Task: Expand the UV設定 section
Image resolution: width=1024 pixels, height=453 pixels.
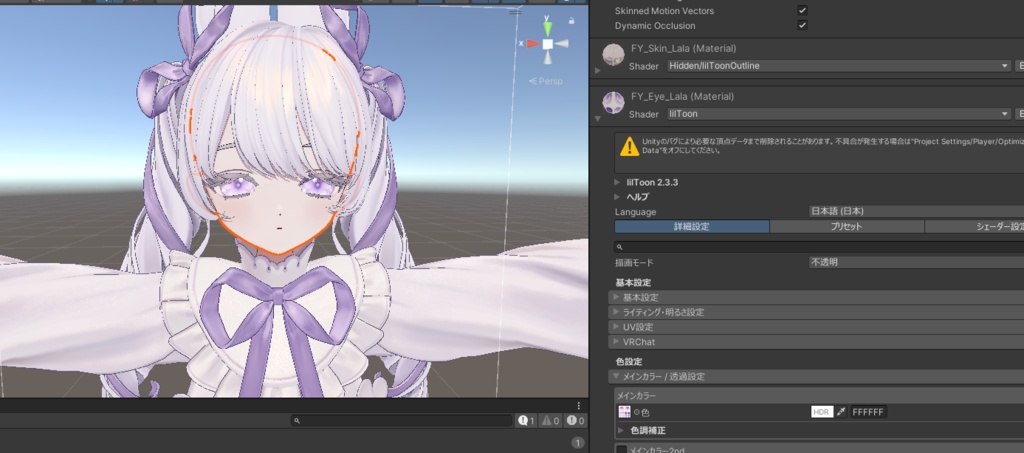Action: (x=816, y=327)
